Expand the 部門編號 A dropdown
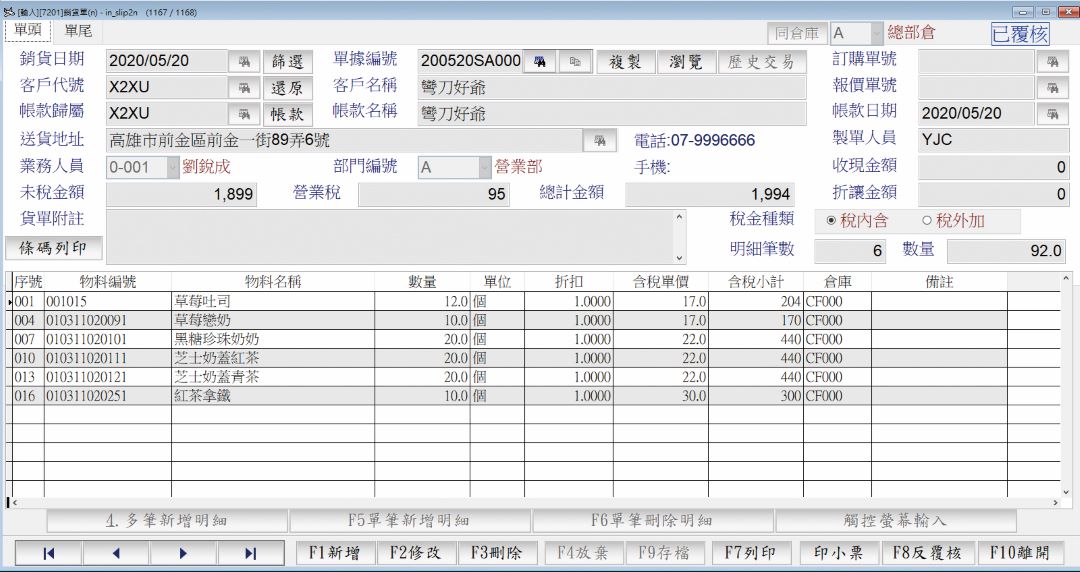The width and height of the screenshot is (1080, 572). [x=484, y=167]
